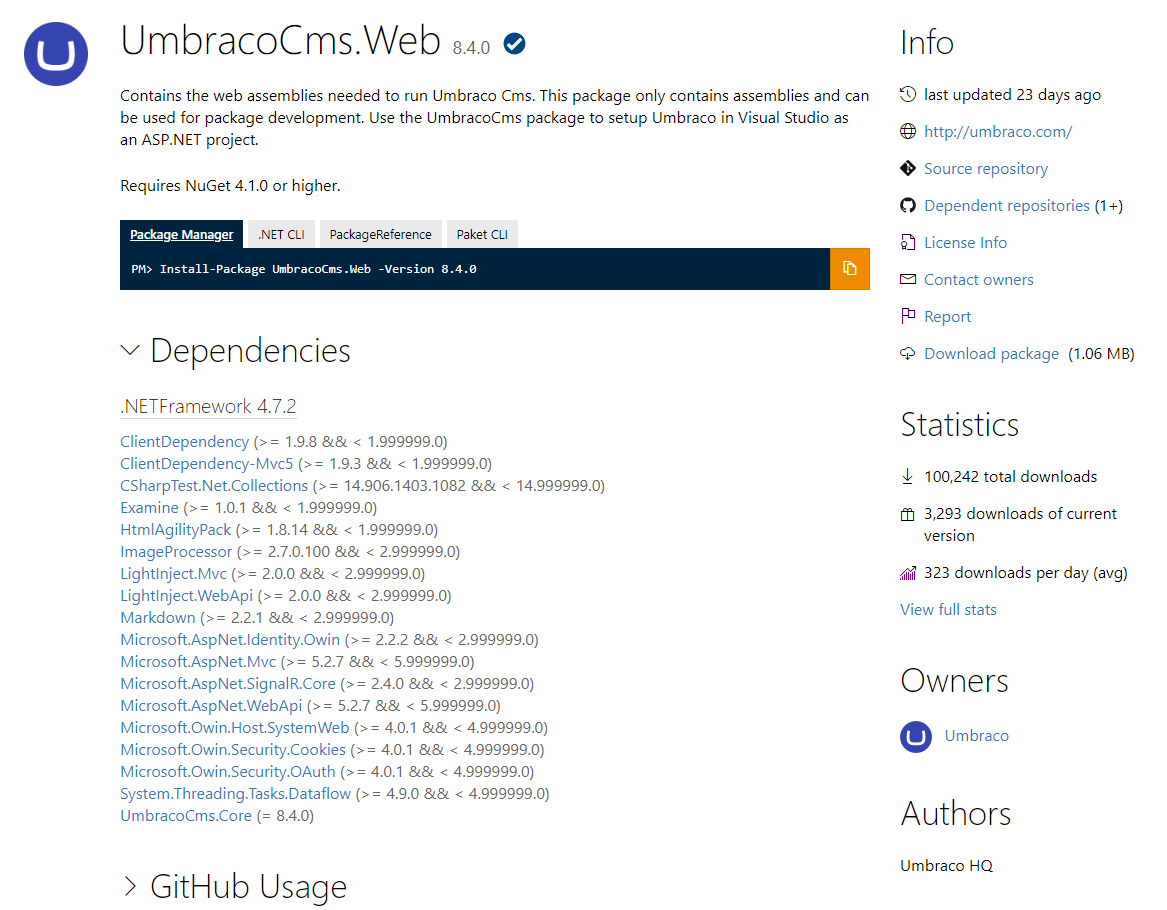Open the Microsoft.Owin.Security.Cookies dependency link
The height and width of the screenshot is (910, 1167).
pyautogui.click(x=233, y=750)
